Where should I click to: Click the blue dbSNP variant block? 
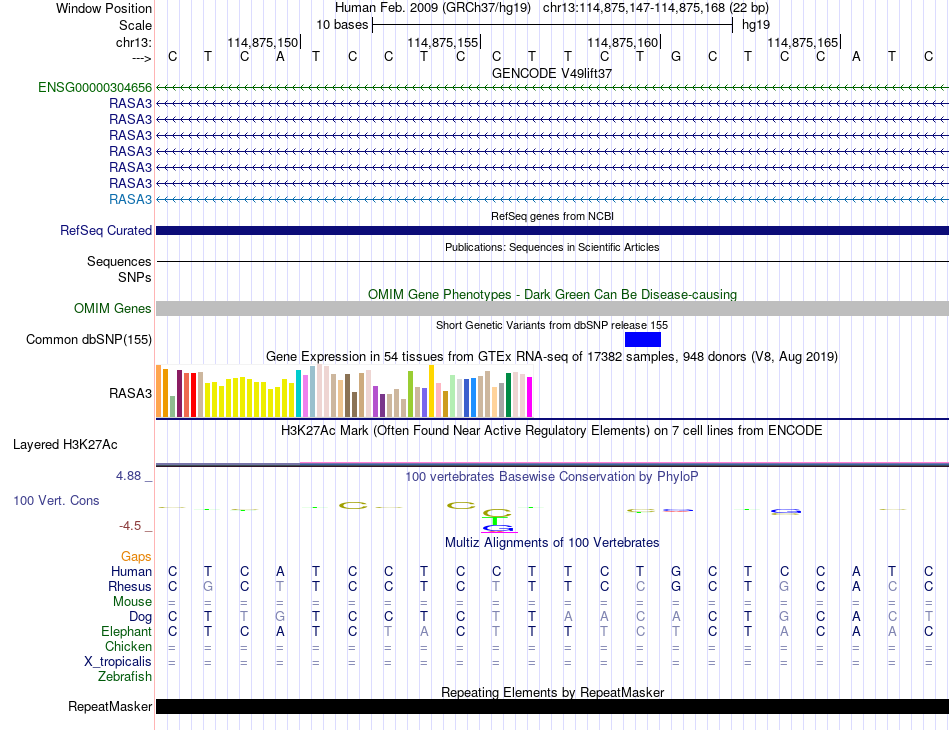[643, 339]
